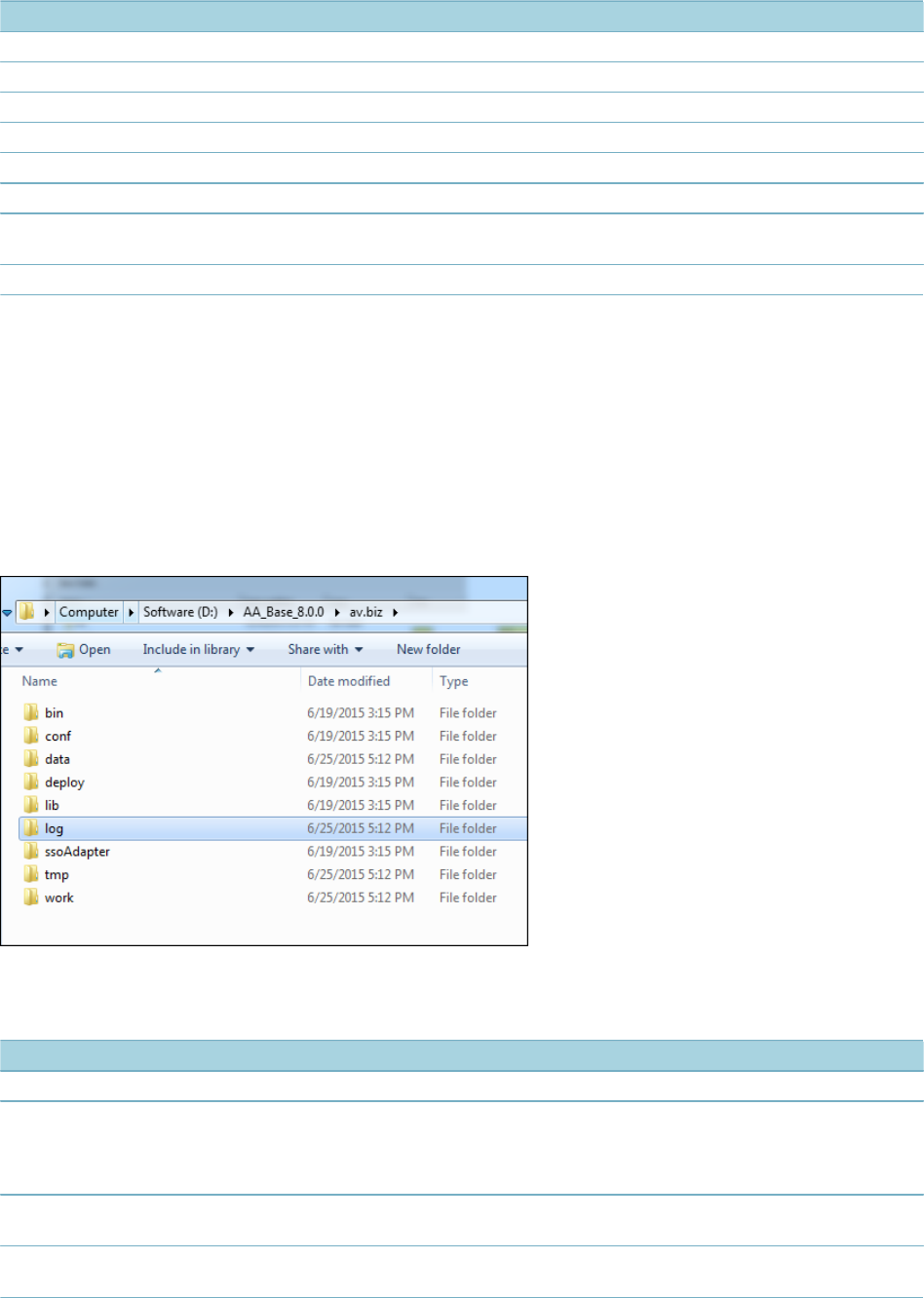
Task: Go to Software (D:) in breadcrumb
Action: coord(180,612)
